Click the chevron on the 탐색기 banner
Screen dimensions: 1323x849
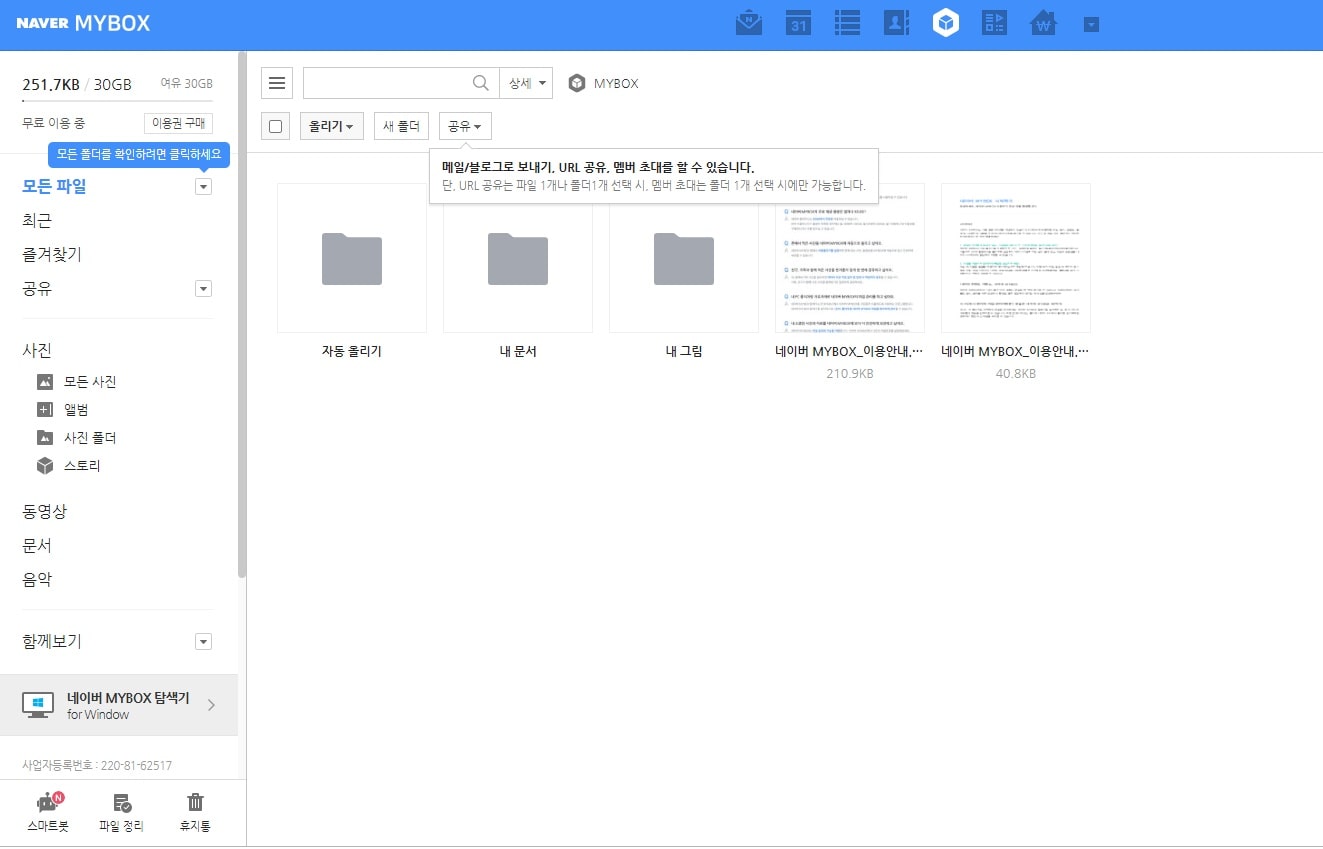[211, 705]
